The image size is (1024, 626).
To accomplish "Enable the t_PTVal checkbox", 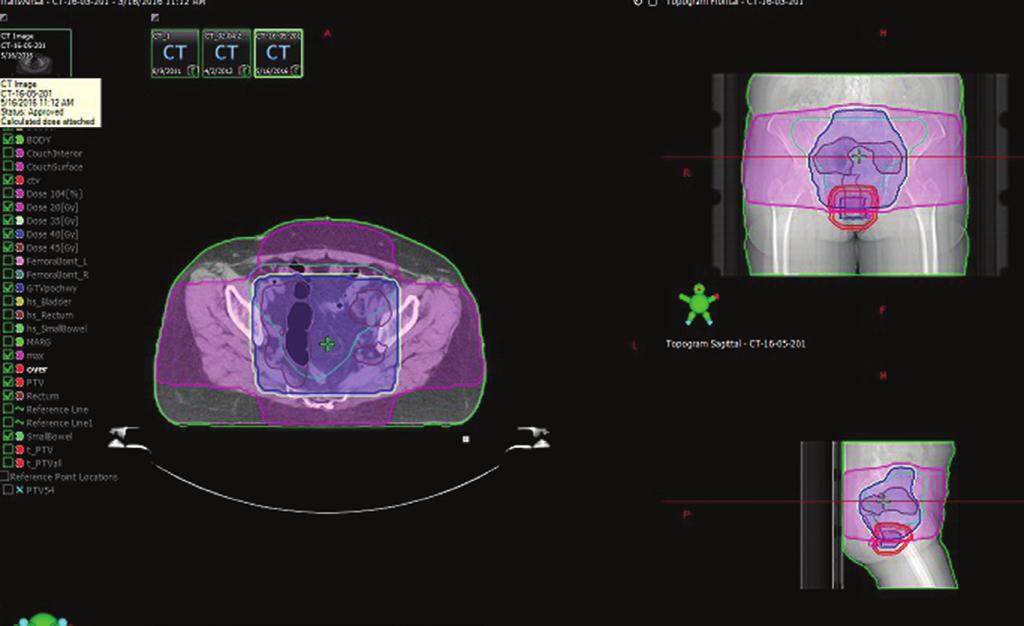I will point(8,463).
